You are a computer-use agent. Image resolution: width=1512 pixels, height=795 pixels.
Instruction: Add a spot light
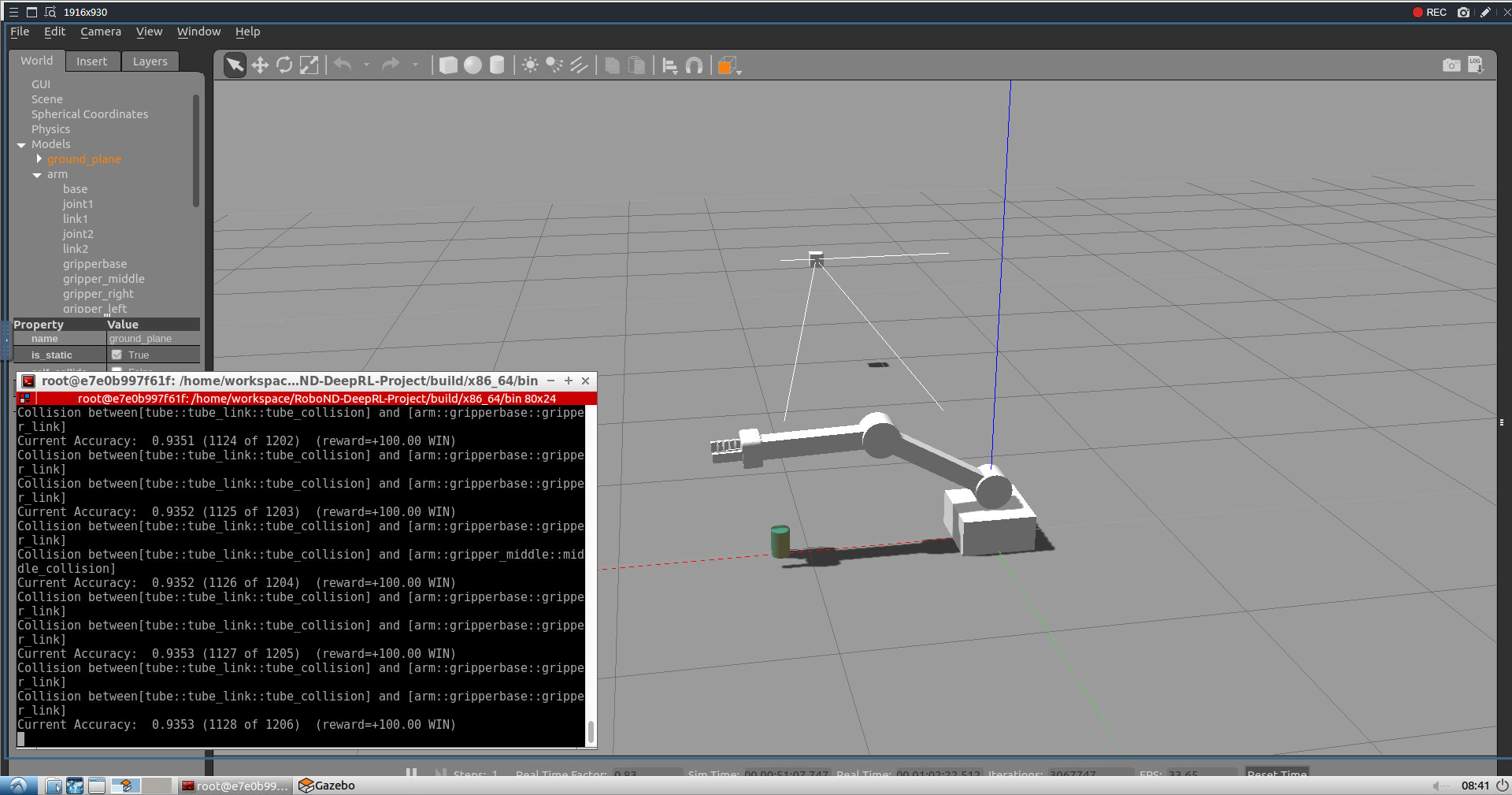coord(554,65)
